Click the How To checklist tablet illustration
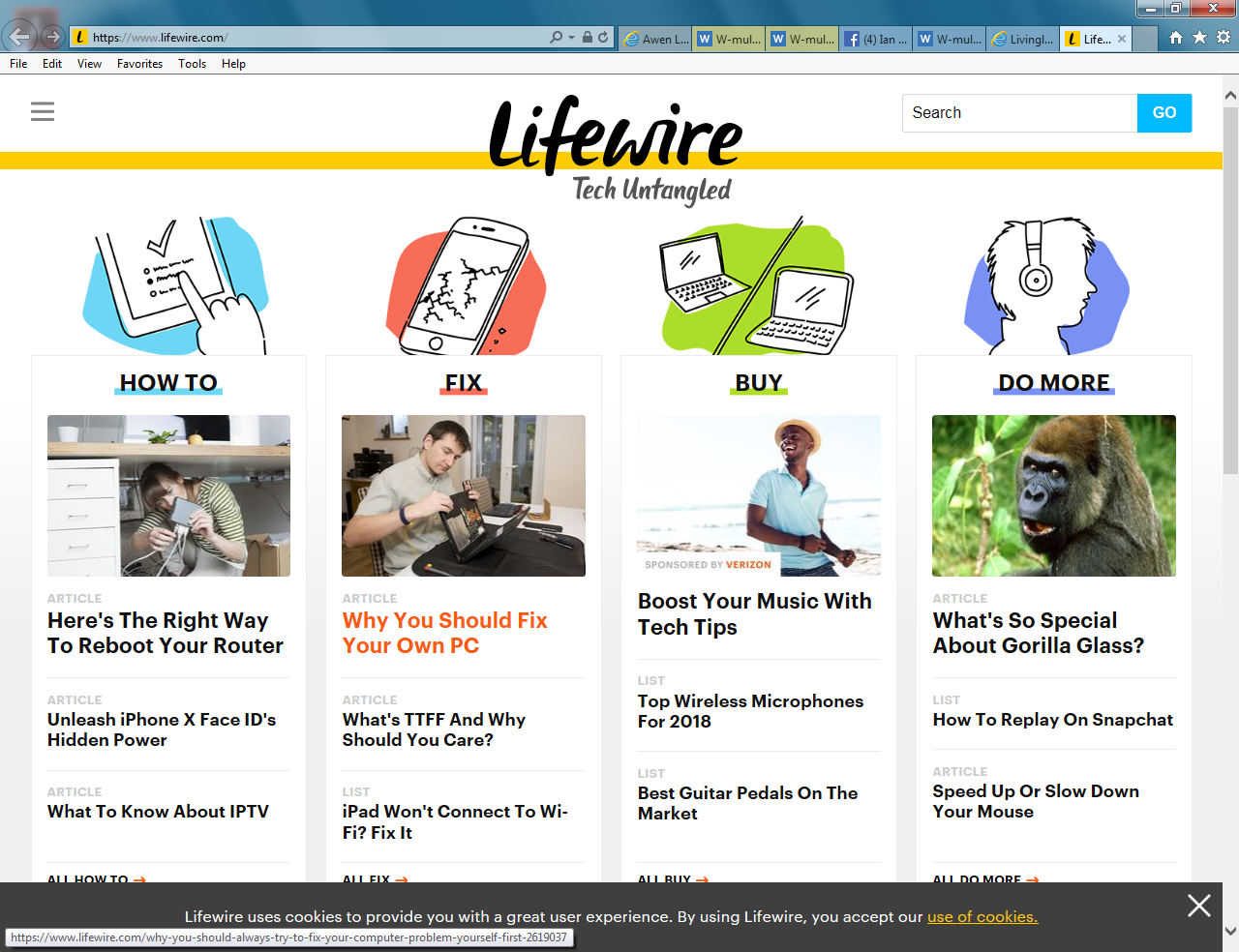Image resolution: width=1239 pixels, height=952 pixels. coord(174,285)
